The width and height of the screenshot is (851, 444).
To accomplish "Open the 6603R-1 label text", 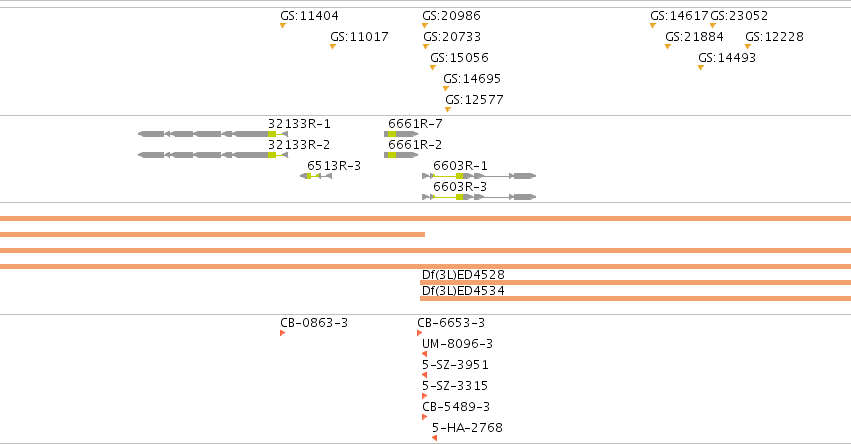I will (x=460, y=166).
